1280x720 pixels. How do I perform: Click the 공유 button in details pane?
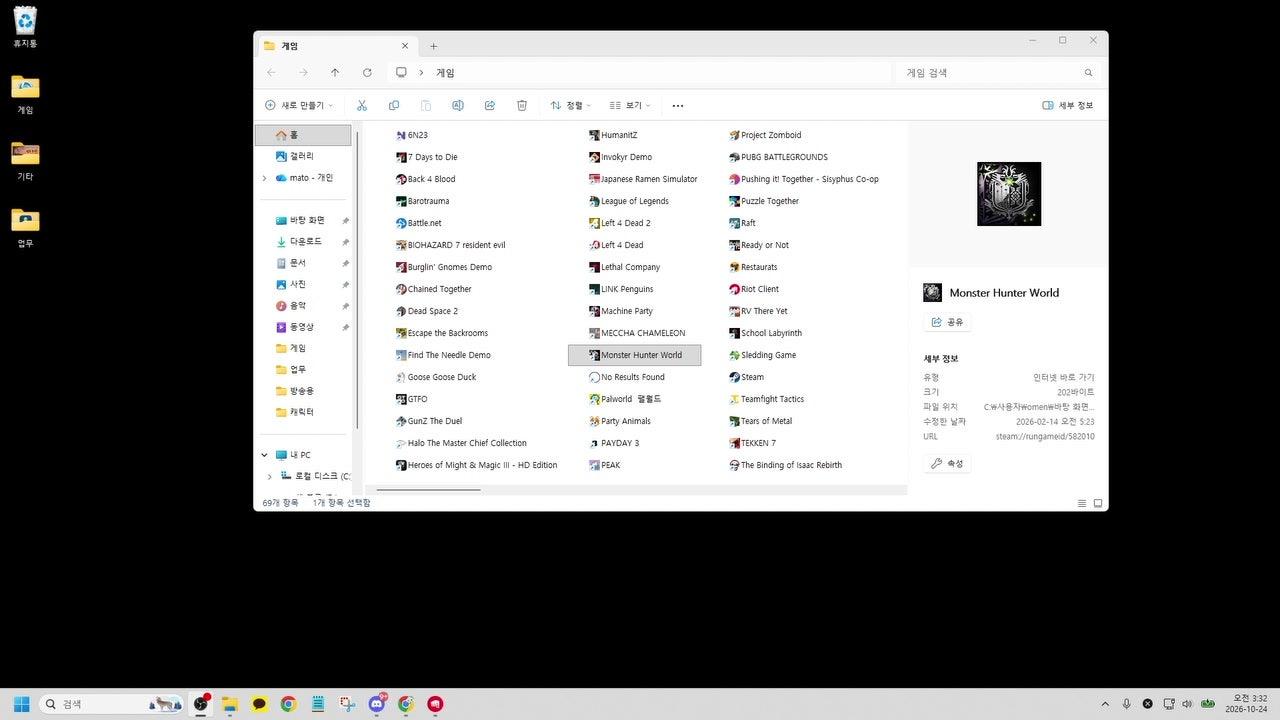[x=947, y=322]
